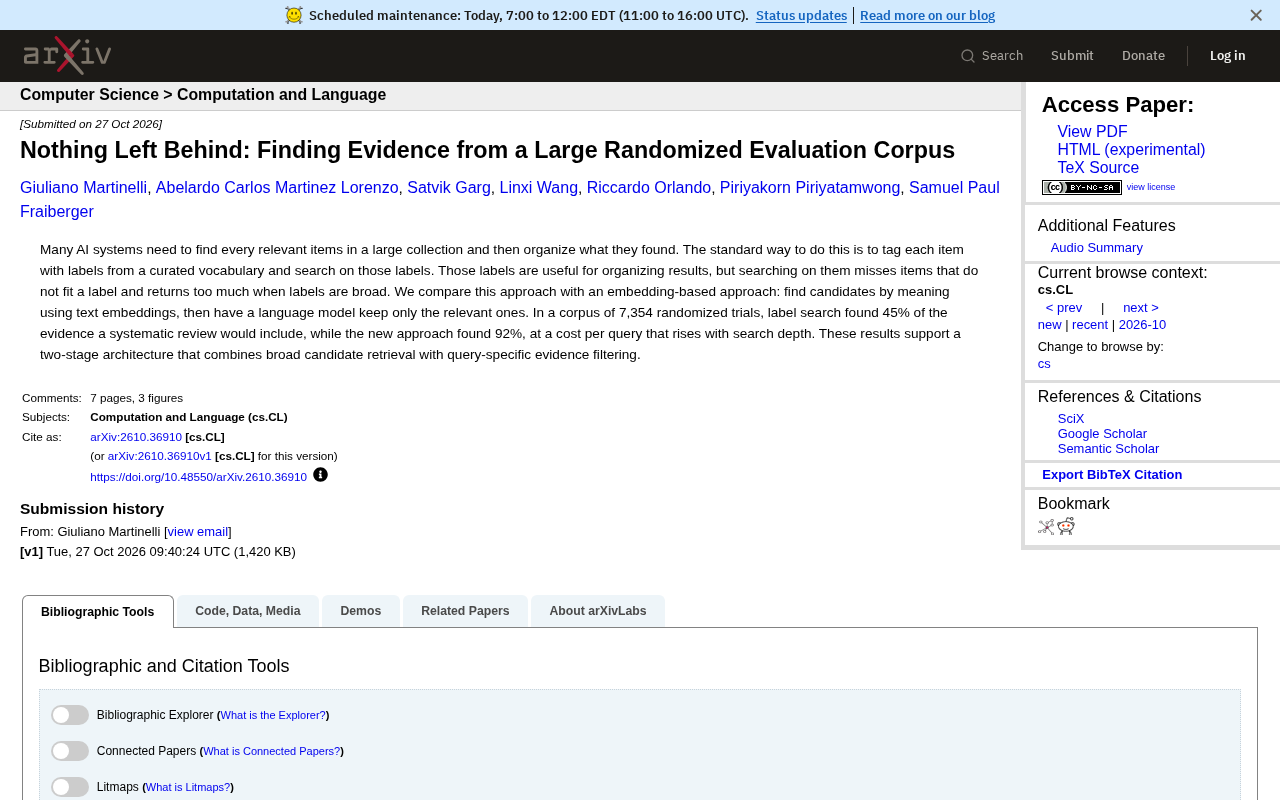Click What is the Explorer? link

point(273,715)
